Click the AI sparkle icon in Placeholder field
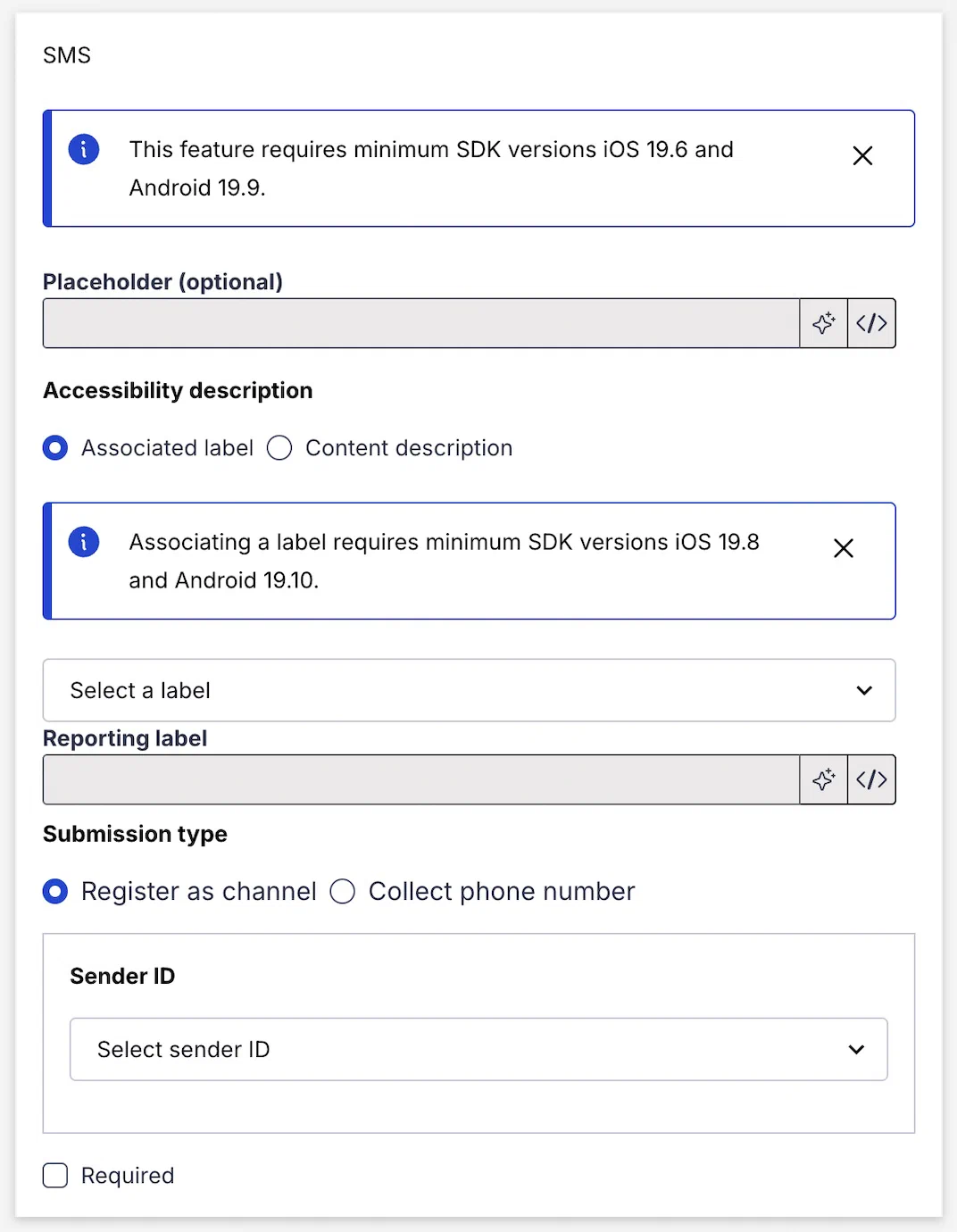The width and height of the screenshot is (957, 1232). pyautogui.click(x=823, y=323)
